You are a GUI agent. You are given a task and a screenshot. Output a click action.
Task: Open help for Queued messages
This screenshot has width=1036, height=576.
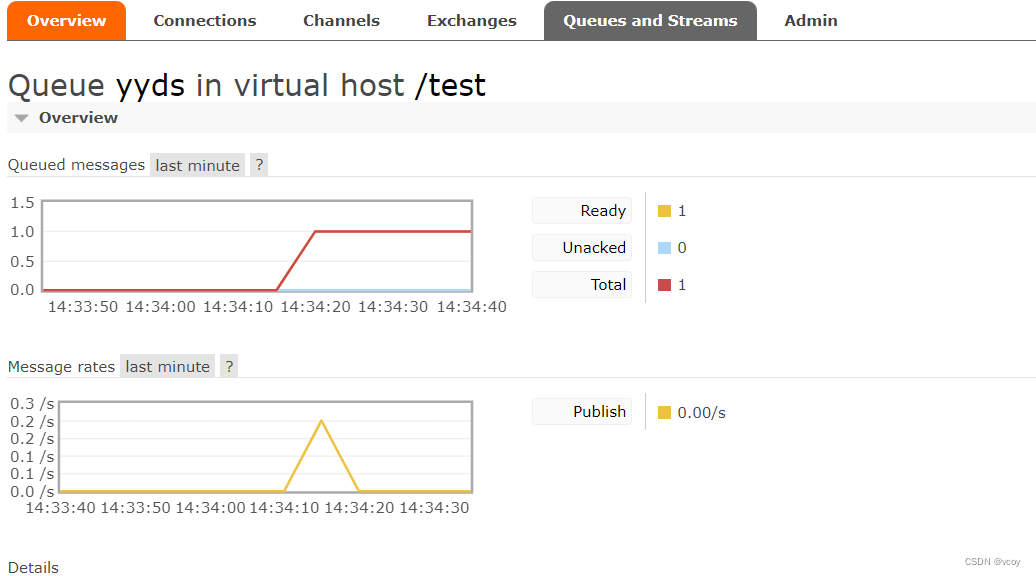point(259,165)
